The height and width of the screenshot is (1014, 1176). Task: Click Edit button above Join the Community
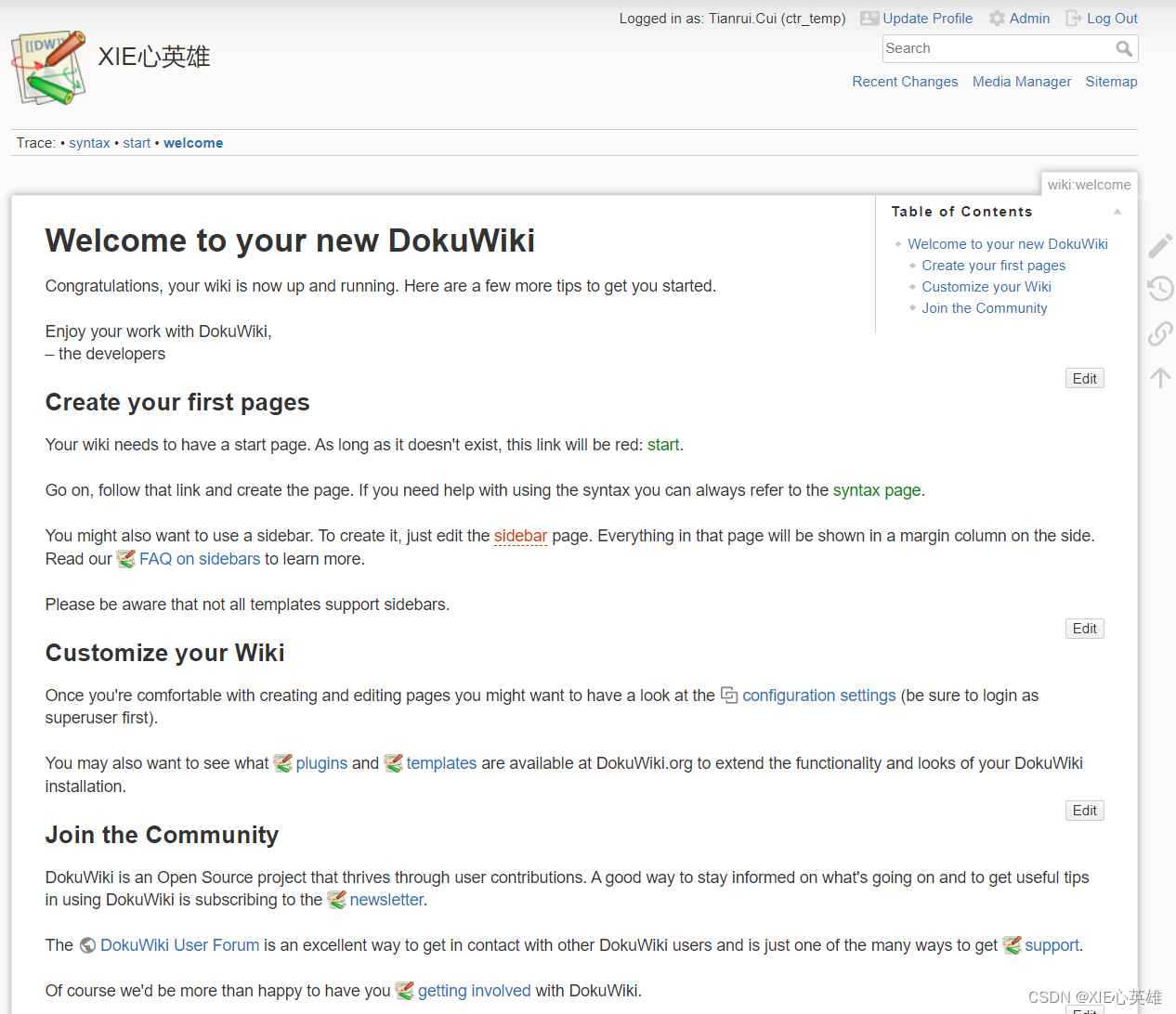(x=1084, y=811)
